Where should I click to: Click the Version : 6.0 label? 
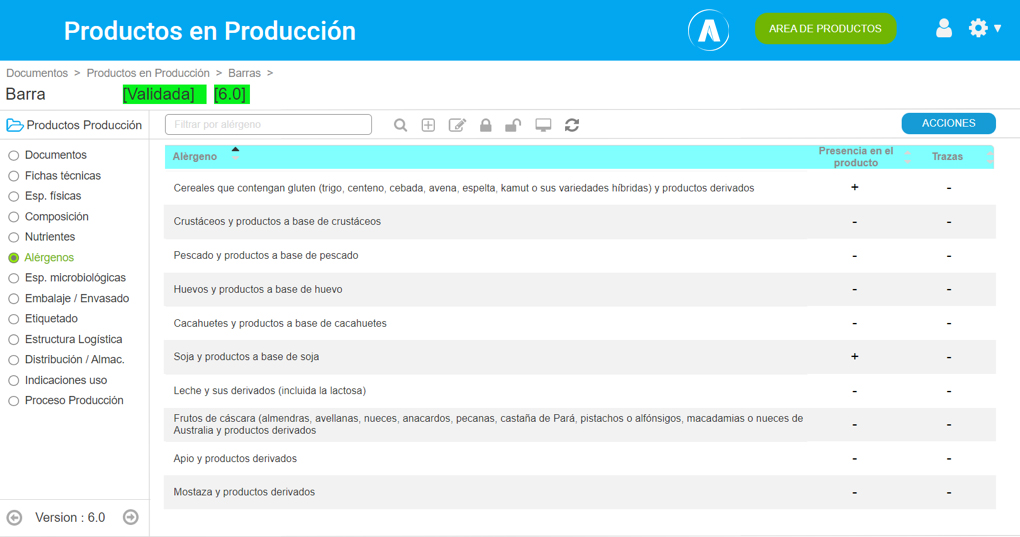click(70, 517)
